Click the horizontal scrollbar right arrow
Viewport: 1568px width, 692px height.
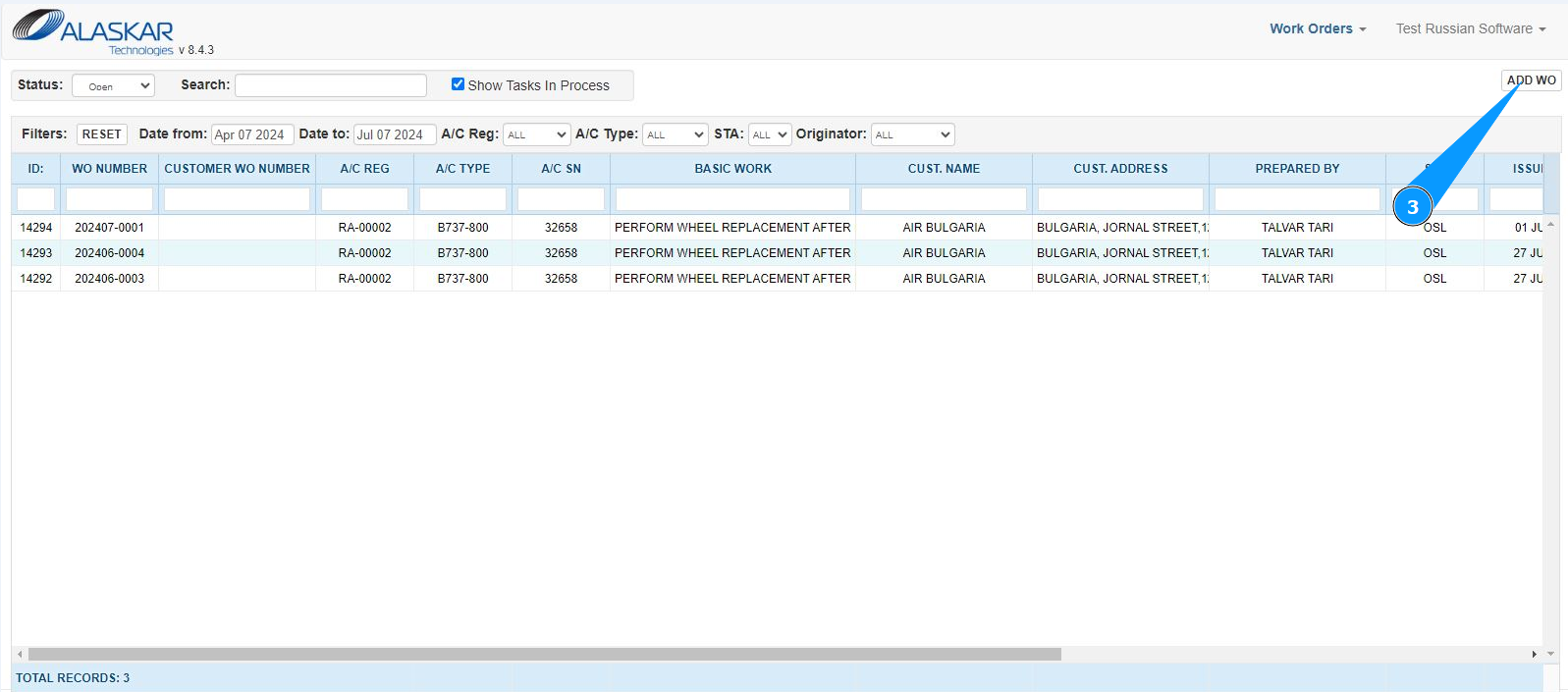click(1535, 654)
